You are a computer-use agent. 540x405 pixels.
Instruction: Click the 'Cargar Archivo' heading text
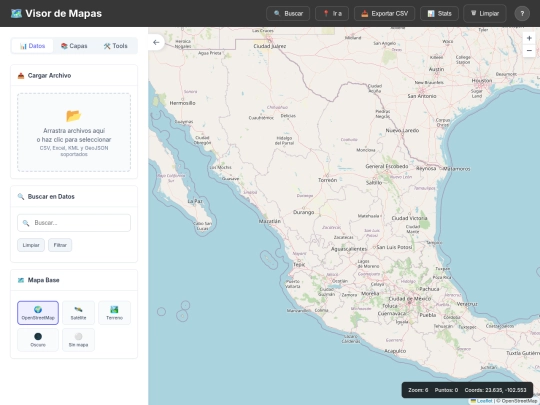49,76
